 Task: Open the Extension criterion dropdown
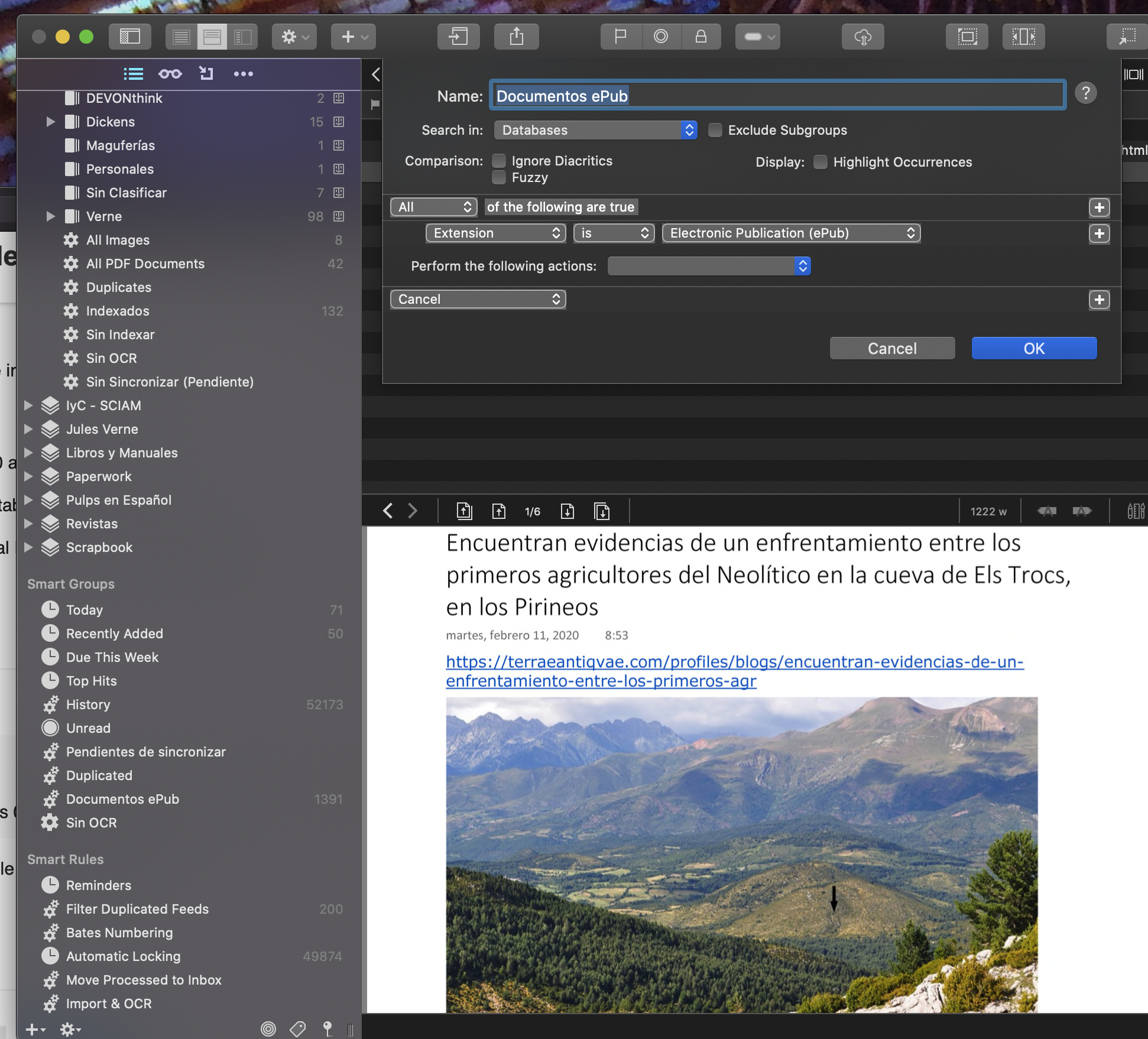coord(495,233)
